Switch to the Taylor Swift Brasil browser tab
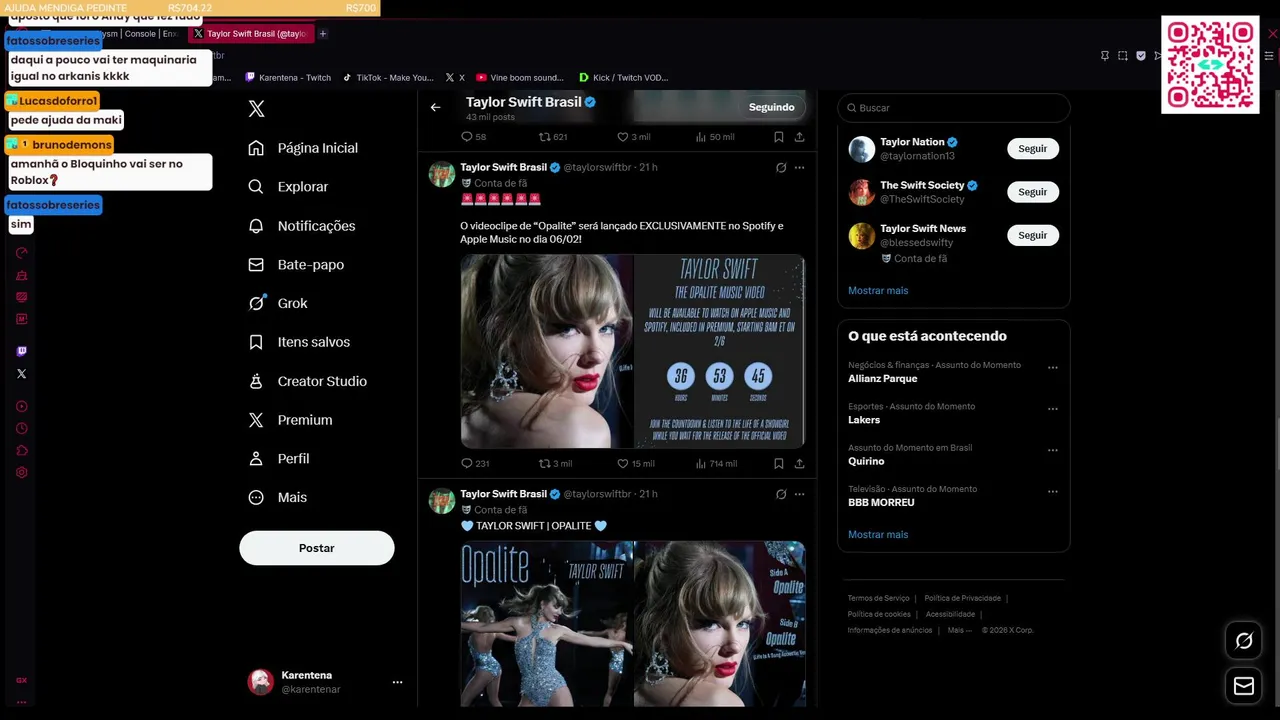 [251, 34]
